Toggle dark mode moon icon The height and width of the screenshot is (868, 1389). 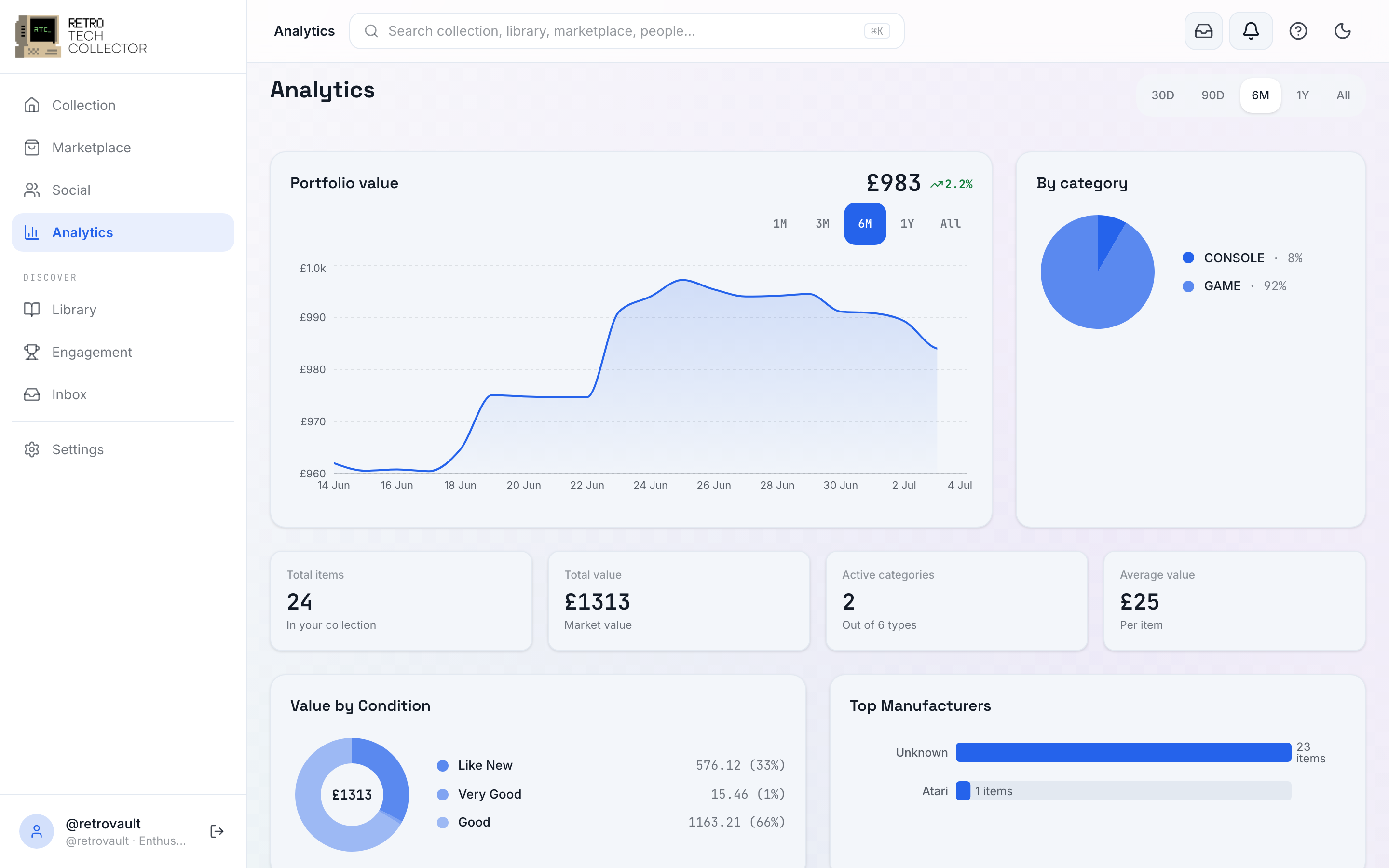click(1343, 31)
